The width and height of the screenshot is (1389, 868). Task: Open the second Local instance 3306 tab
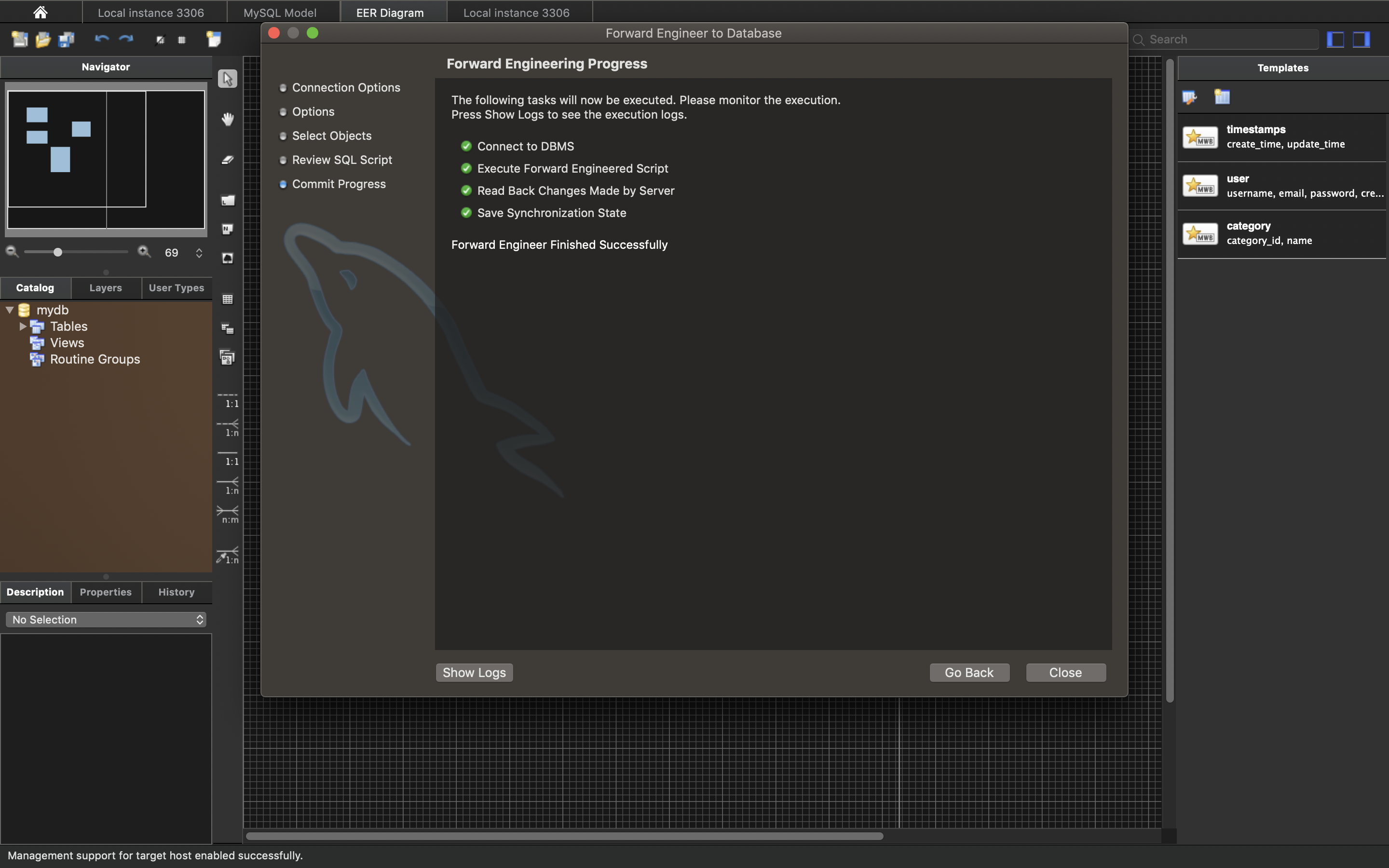(517, 12)
